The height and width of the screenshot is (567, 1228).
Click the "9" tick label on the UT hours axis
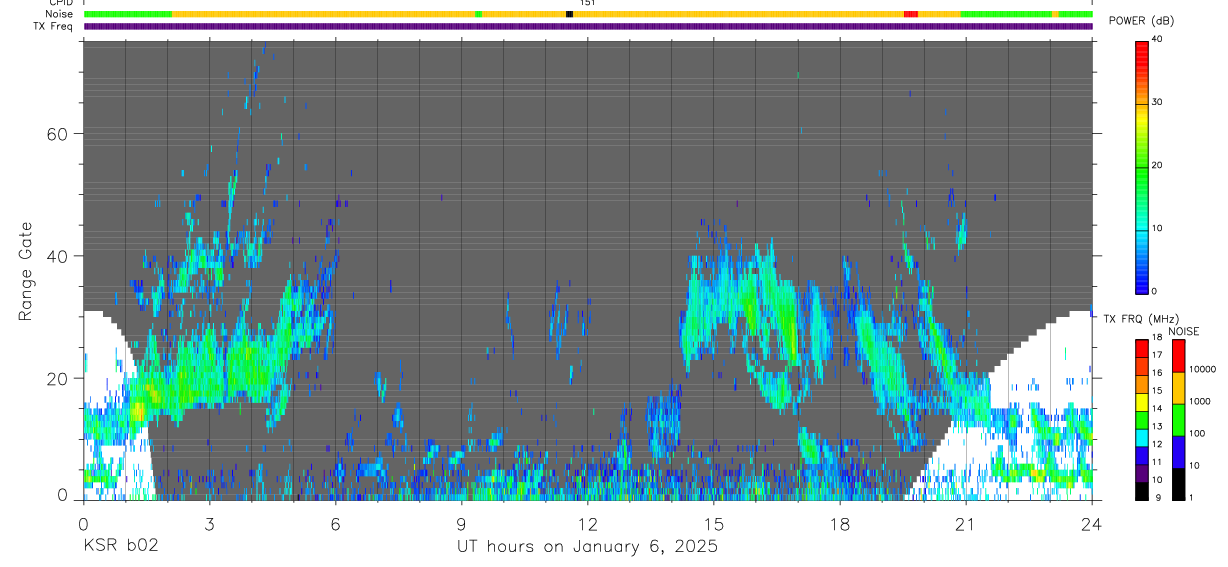pos(461,524)
